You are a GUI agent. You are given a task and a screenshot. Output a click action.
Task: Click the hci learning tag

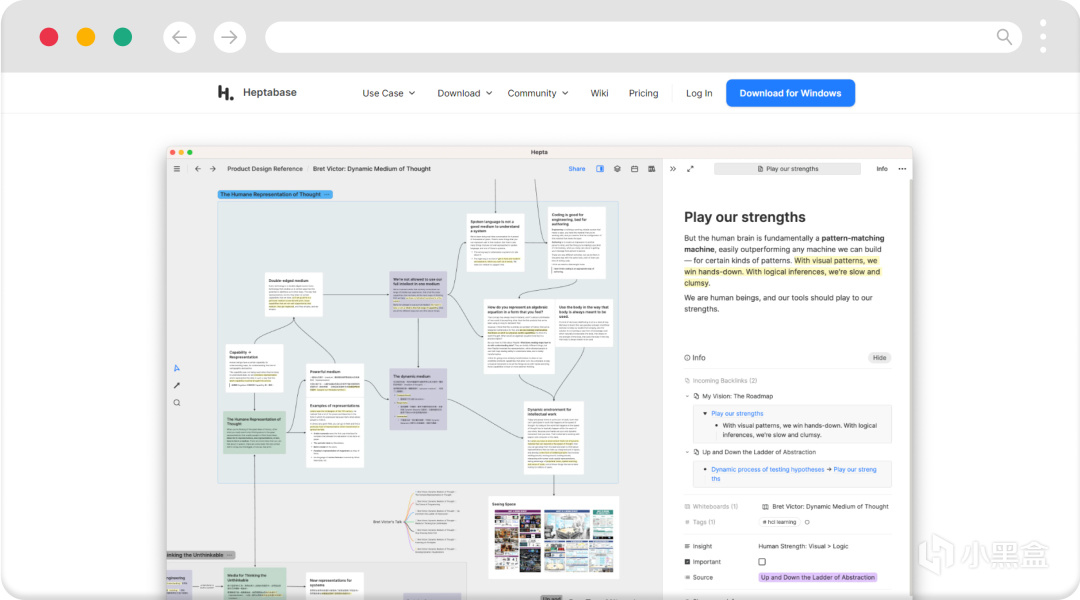(779, 522)
